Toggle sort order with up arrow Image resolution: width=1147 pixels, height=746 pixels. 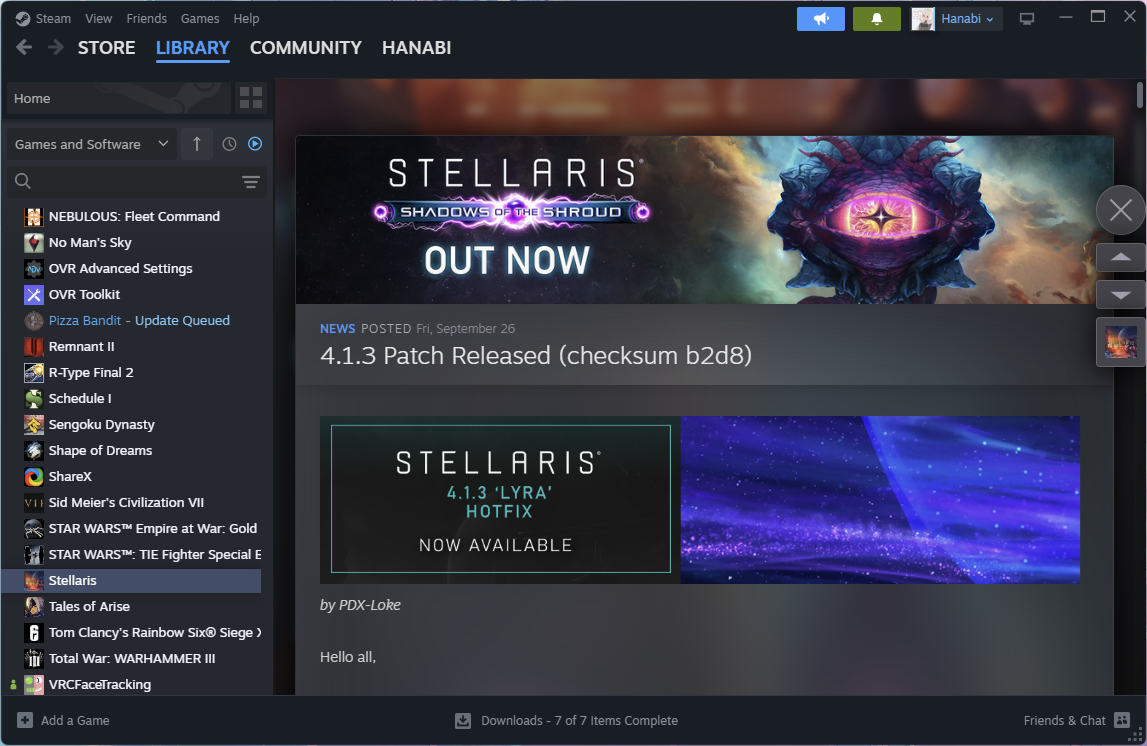point(196,144)
